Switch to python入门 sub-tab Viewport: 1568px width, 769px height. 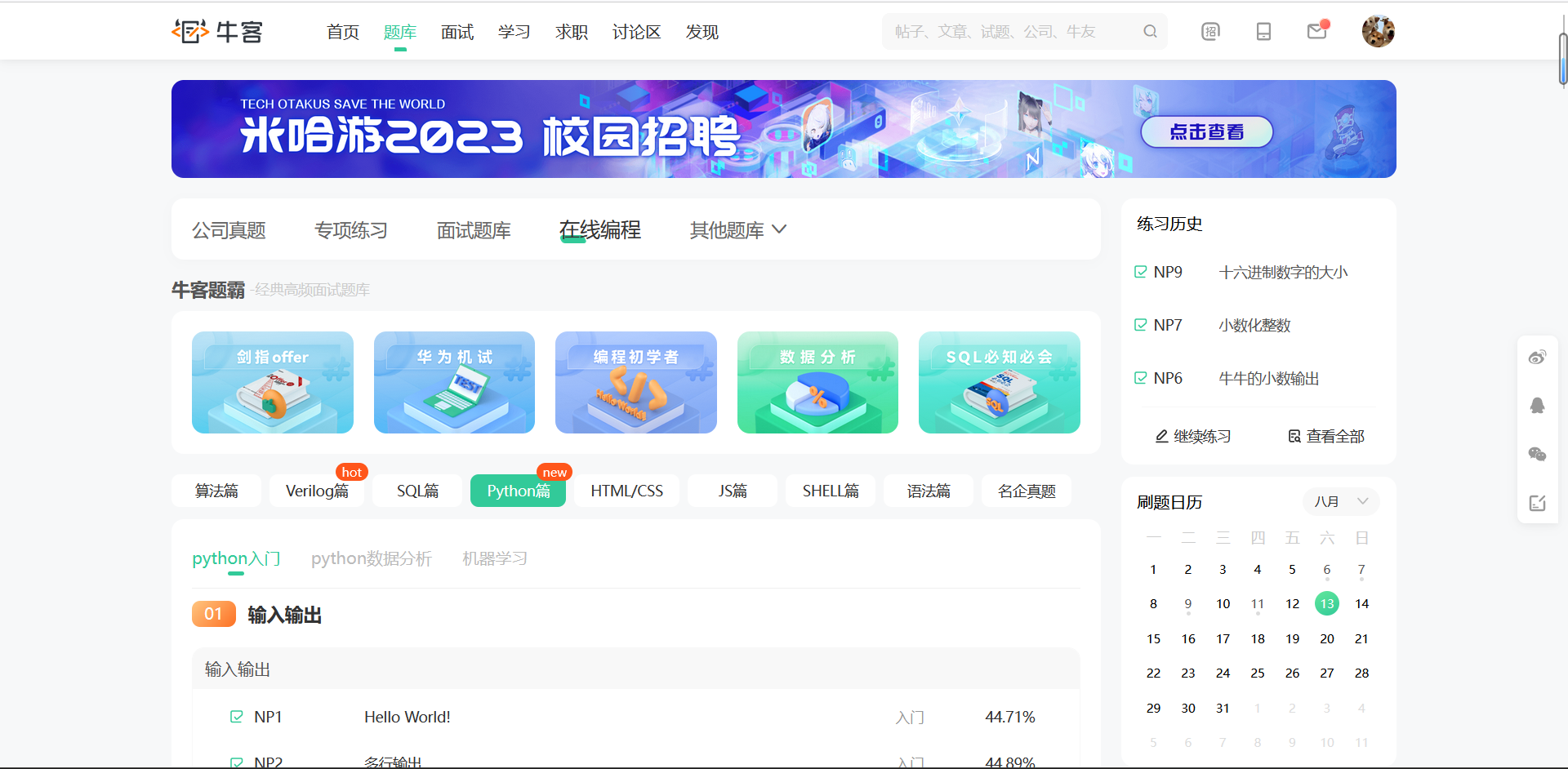click(236, 558)
